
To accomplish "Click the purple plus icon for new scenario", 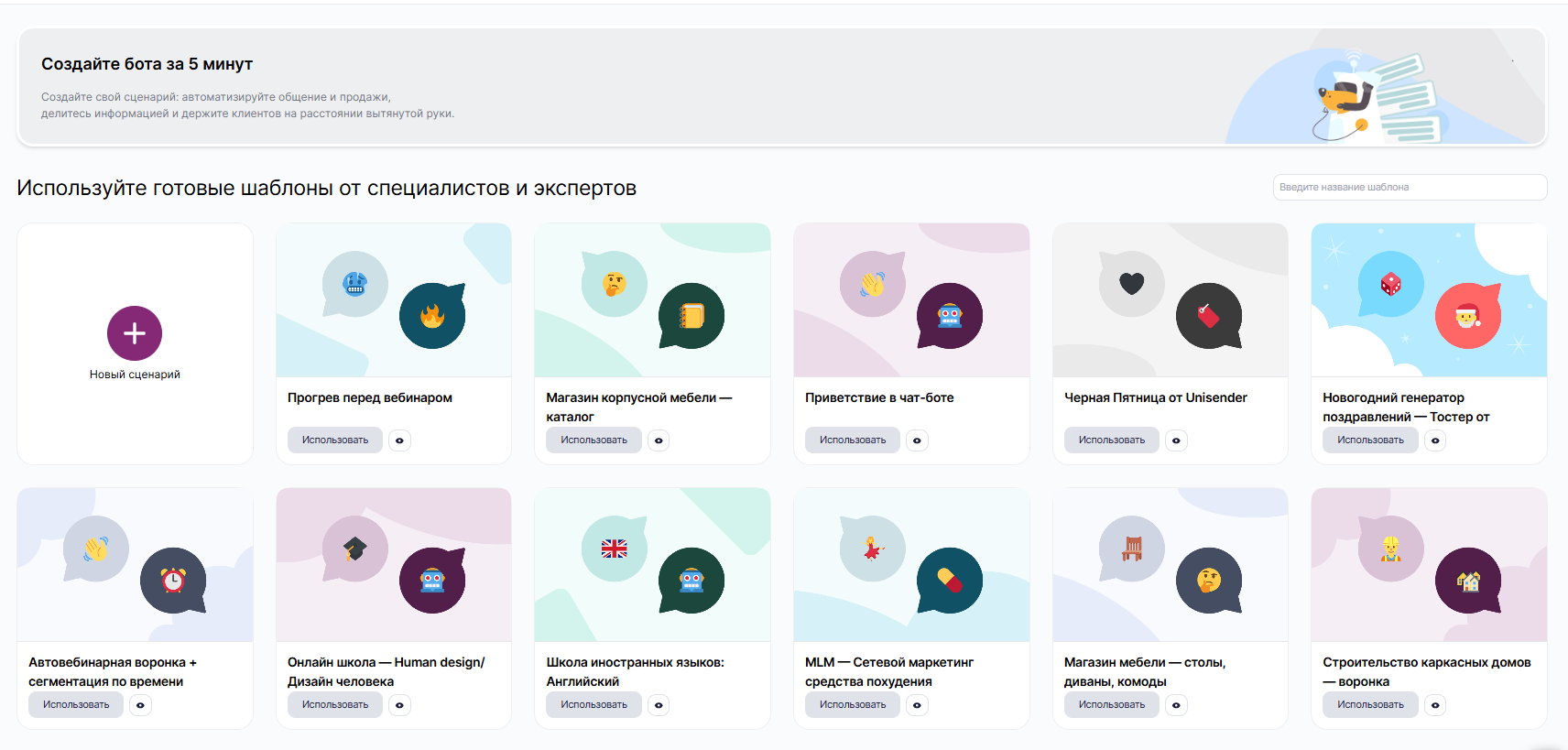I will tap(135, 333).
